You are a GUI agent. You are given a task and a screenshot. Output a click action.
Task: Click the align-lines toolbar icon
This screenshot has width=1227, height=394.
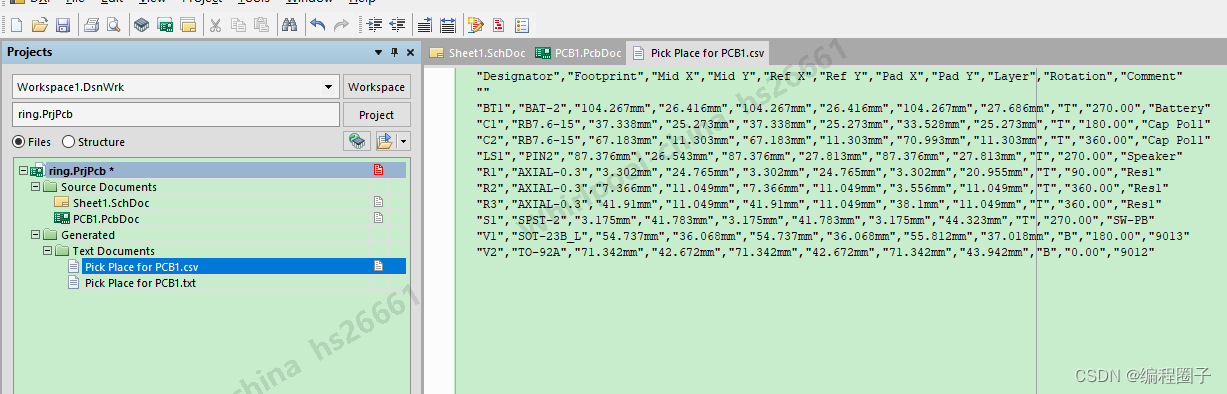425,25
